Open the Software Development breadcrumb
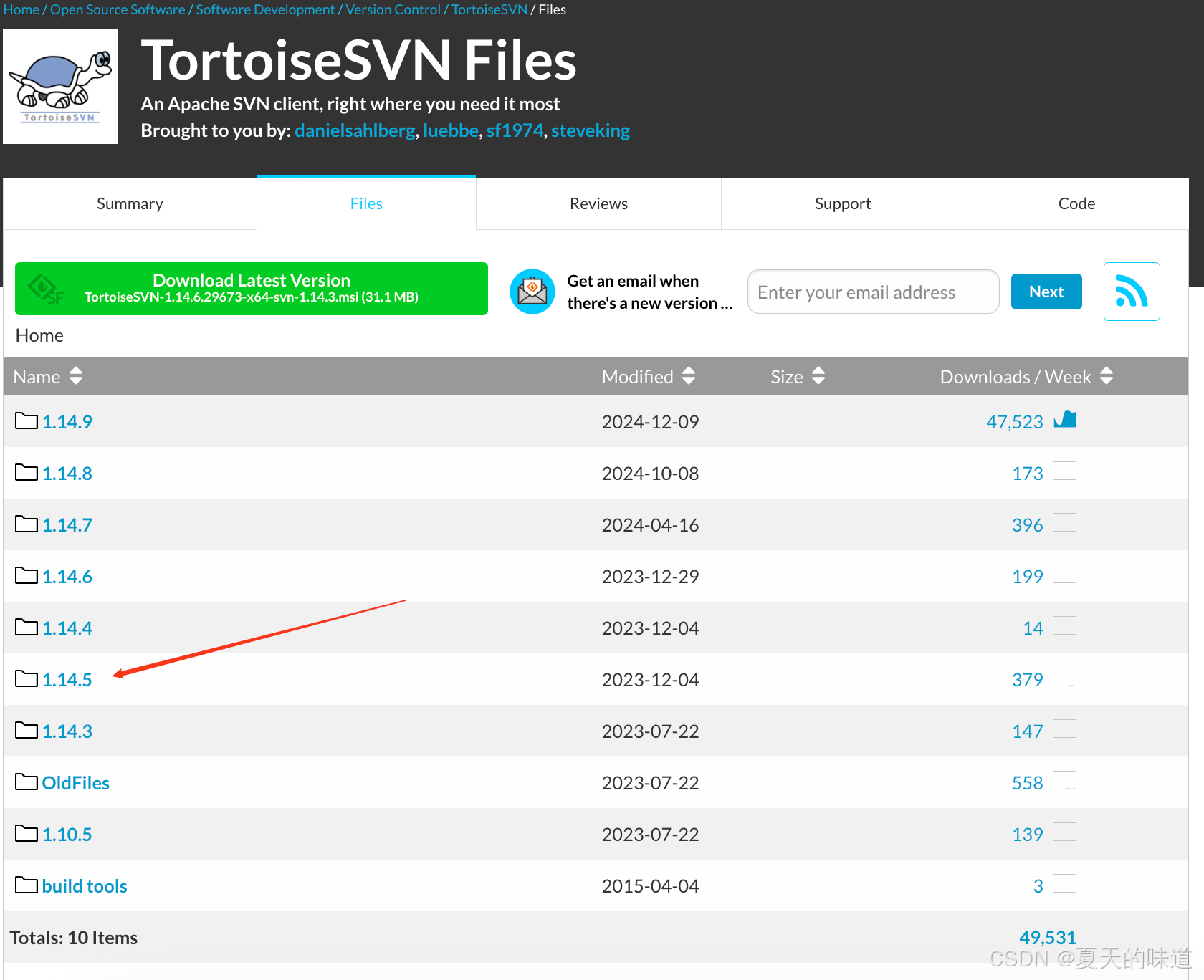 [x=265, y=9]
